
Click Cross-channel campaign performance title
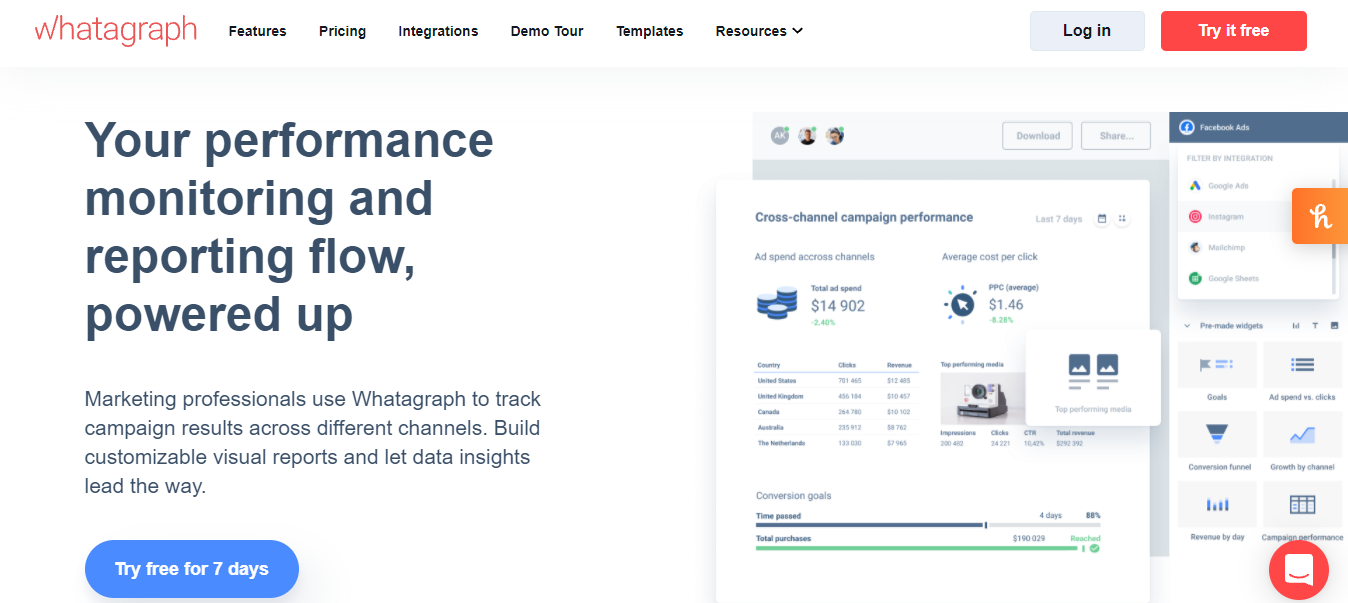pos(864,217)
